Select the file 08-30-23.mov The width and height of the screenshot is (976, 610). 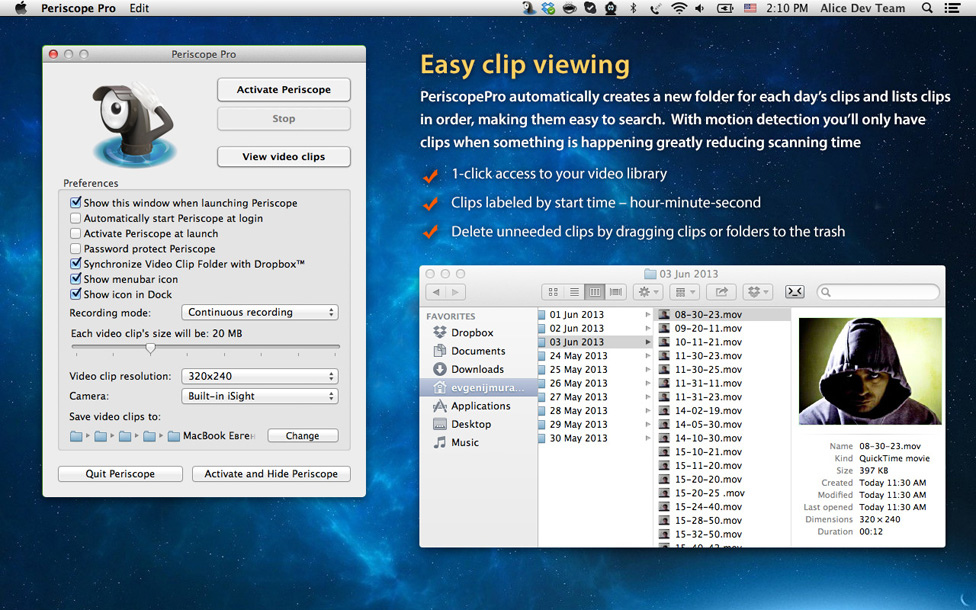[708, 315]
